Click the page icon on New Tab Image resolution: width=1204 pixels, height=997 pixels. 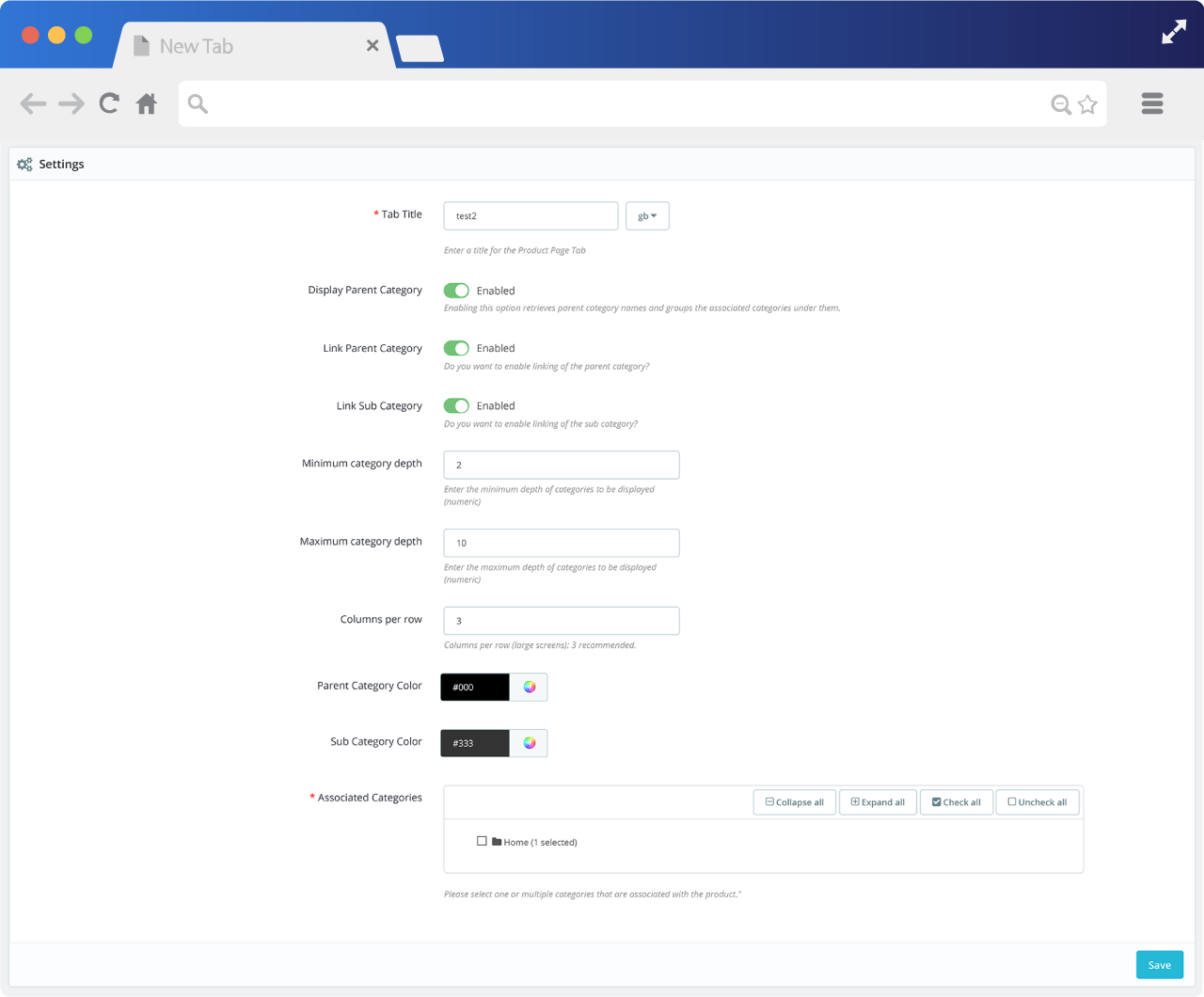(142, 45)
